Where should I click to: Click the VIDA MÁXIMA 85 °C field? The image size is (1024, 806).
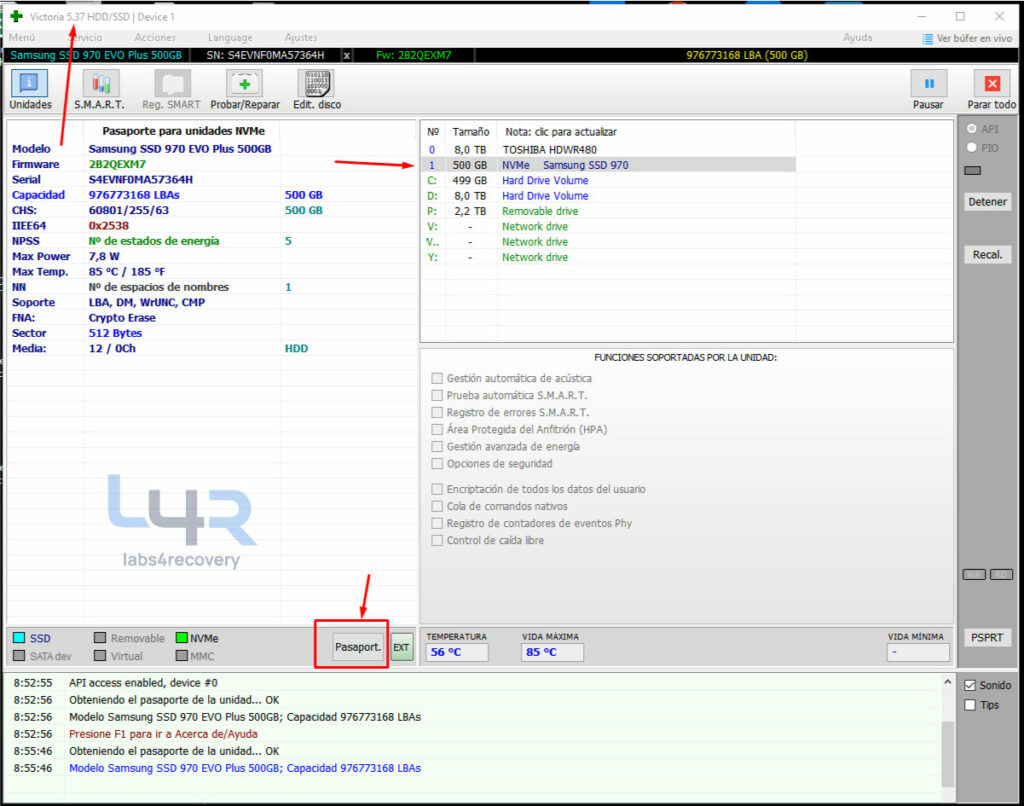click(552, 652)
